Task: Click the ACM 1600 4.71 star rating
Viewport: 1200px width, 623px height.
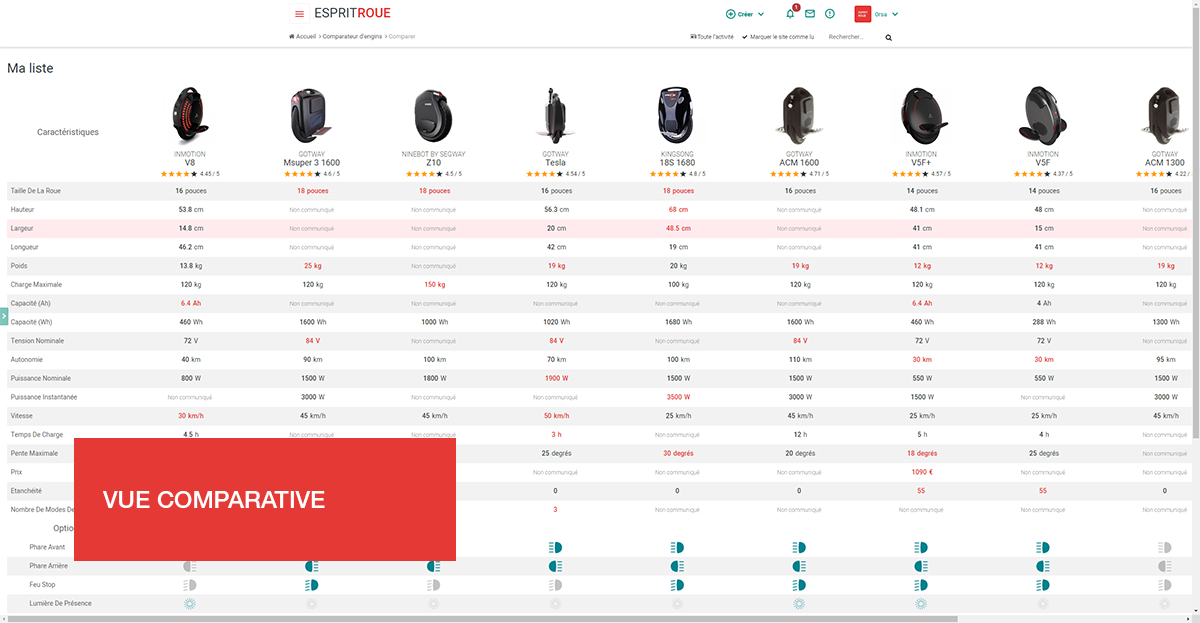Action: [x=799, y=174]
